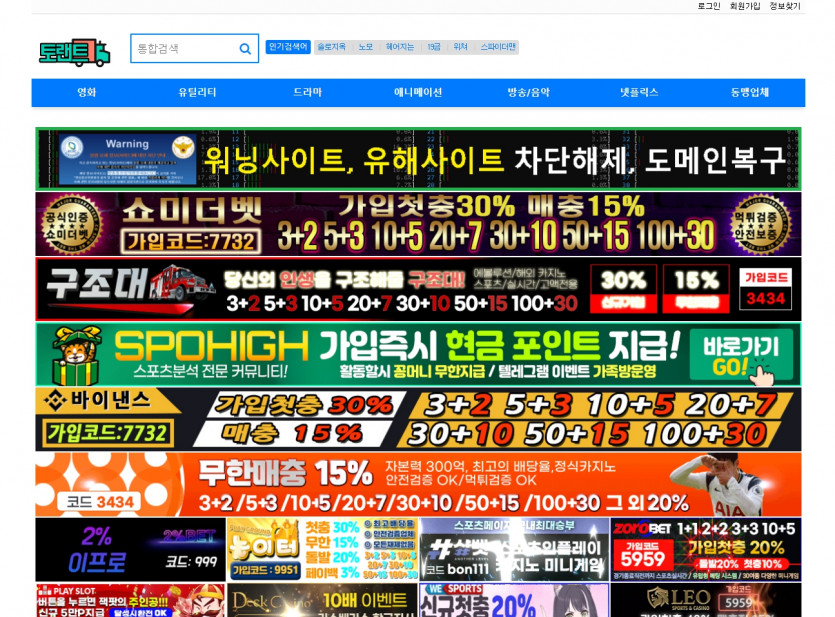Click the 회원가입 link
Viewport: 835px width, 617px height.
click(744, 8)
